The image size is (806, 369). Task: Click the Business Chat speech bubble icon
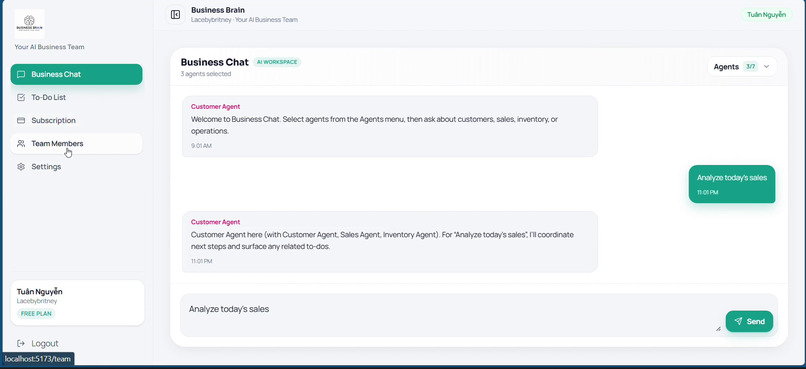[x=21, y=74]
